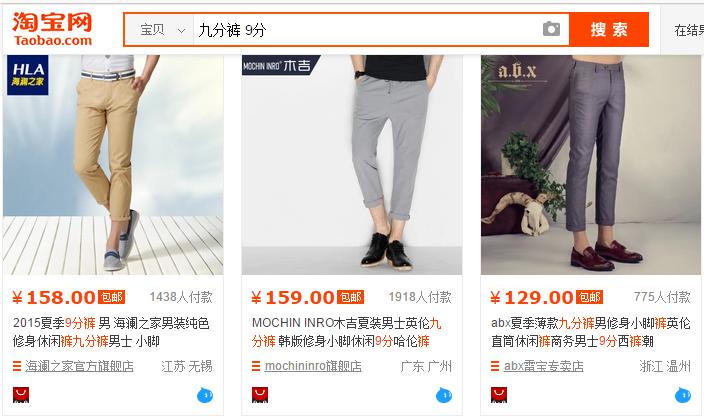Open 海澜之家官方旗舰店 store link
Image resolution: width=704 pixels, height=419 pixels.
(79, 366)
